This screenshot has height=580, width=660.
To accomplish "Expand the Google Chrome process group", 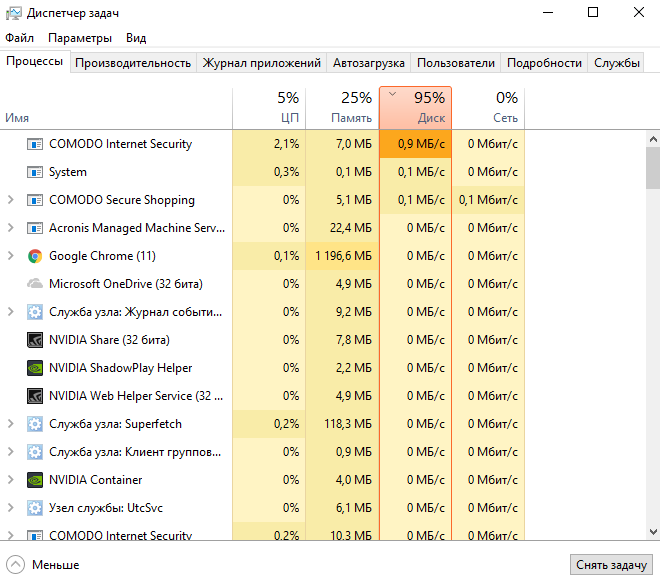I will point(11,256).
